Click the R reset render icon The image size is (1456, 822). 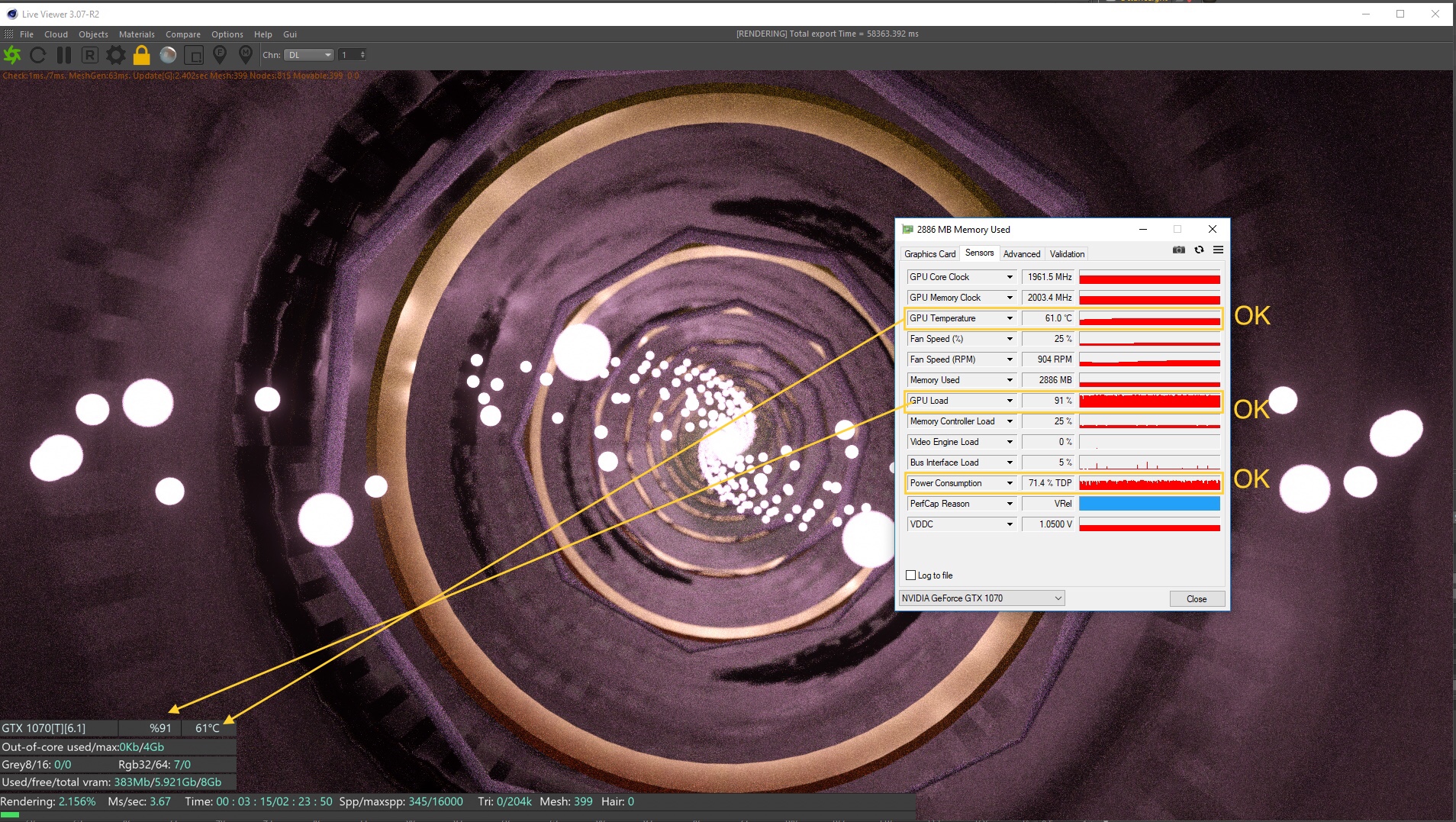[89, 55]
